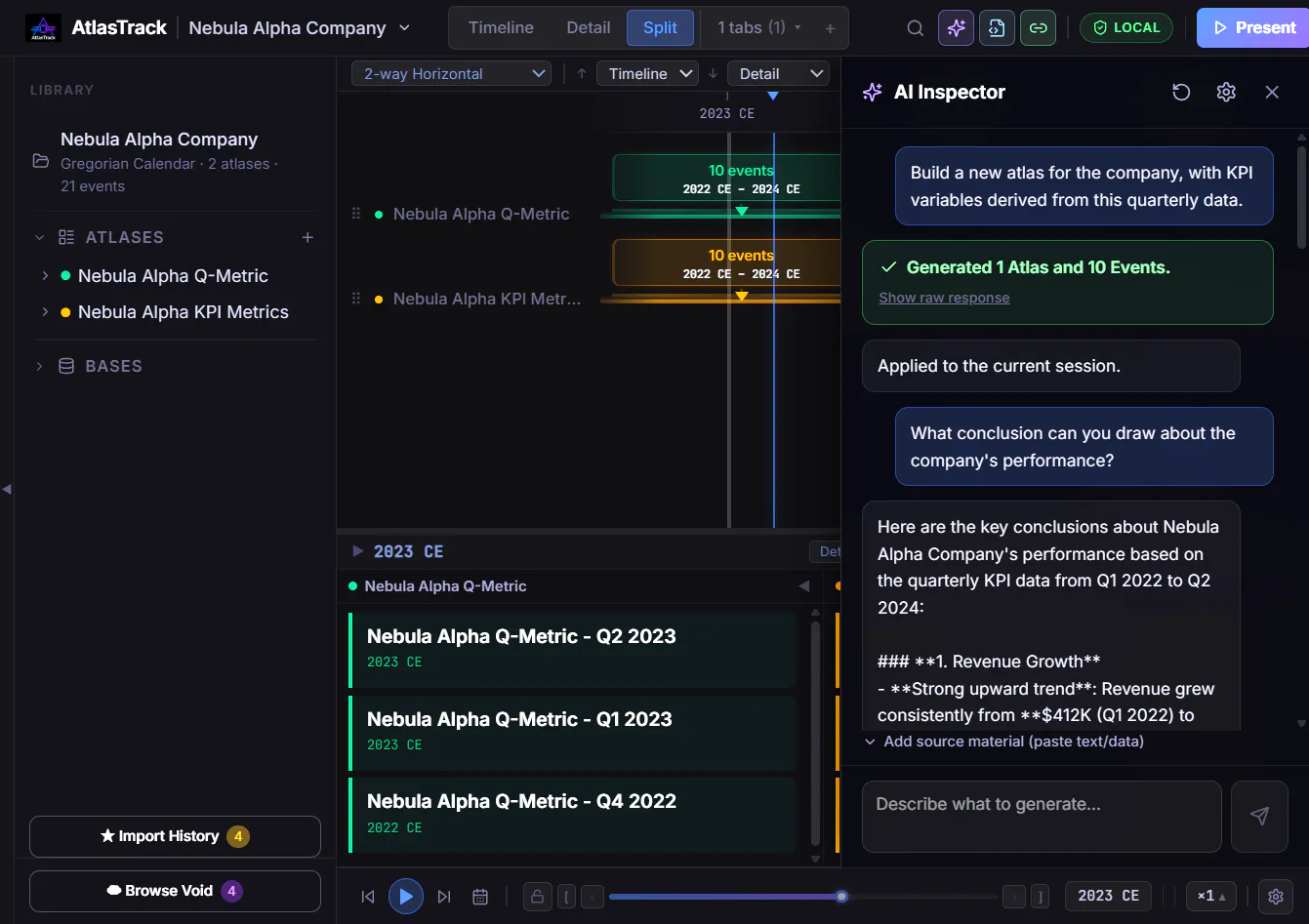The height and width of the screenshot is (924, 1309).
Task: Open the Nebula Alpha Company project dropdown
Action: 300,28
